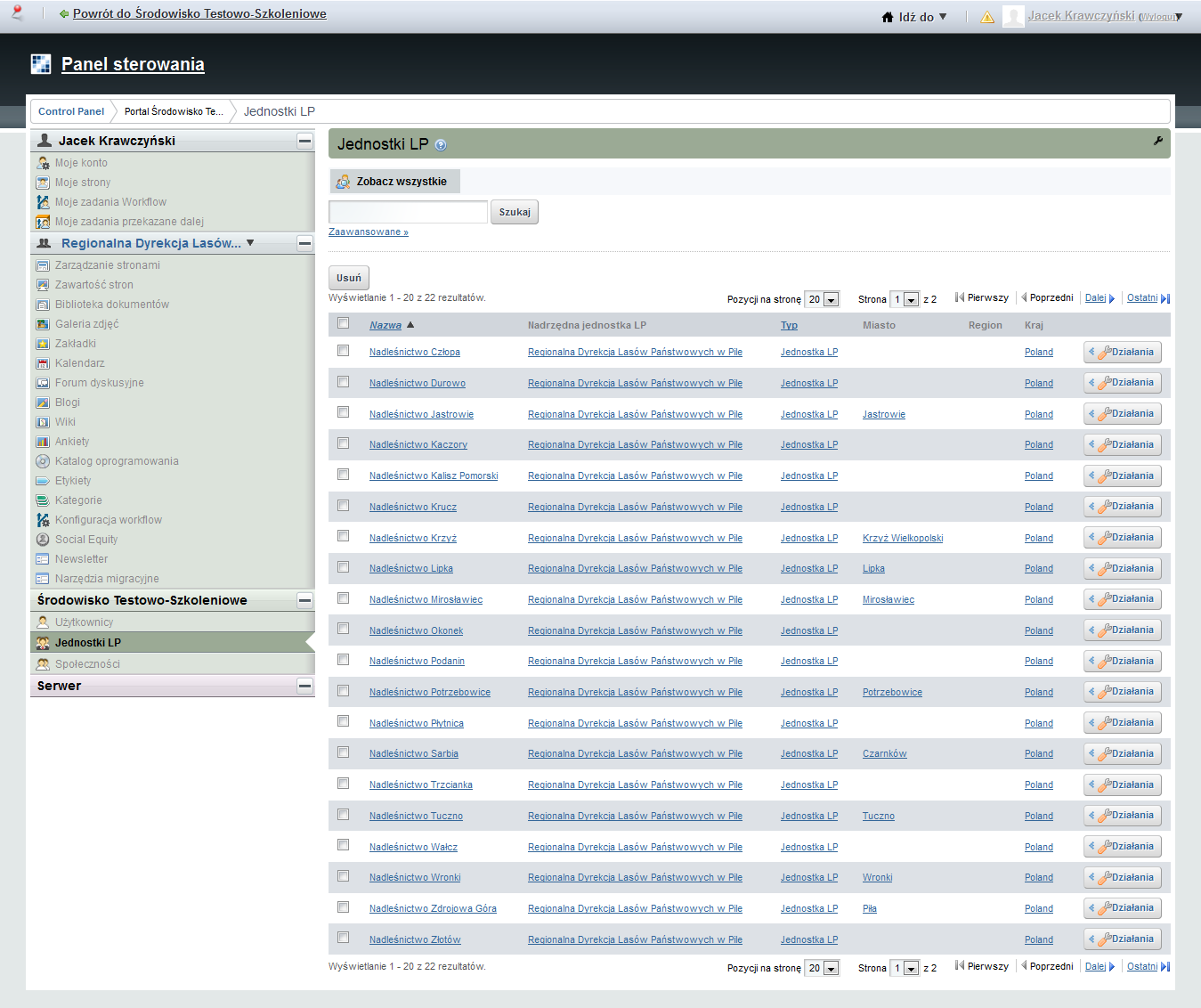Image resolution: width=1201 pixels, height=1008 pixels.
Task: Click the Katalog oprogramowania disc icon
Action: pyautogui.click(x=43, y=461)
